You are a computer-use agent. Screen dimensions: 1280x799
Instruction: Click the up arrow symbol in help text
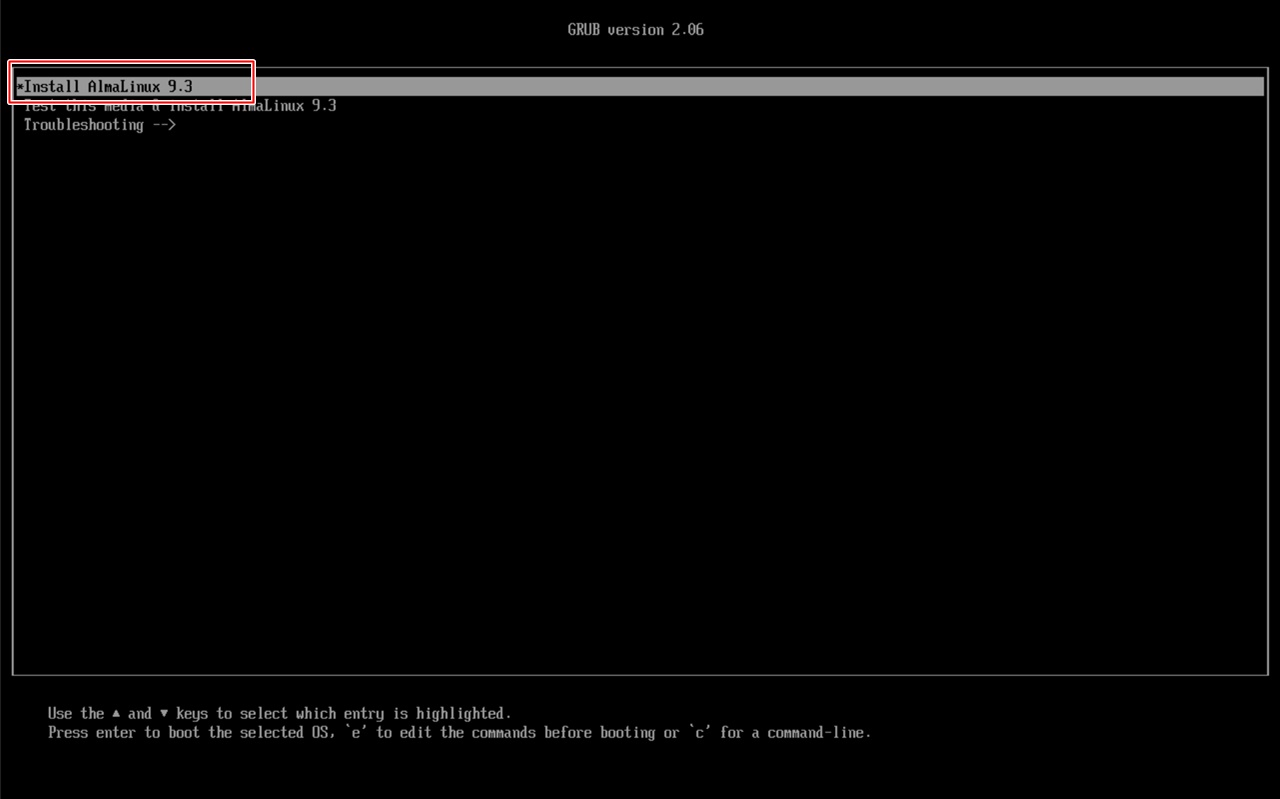tap(116, 713)
